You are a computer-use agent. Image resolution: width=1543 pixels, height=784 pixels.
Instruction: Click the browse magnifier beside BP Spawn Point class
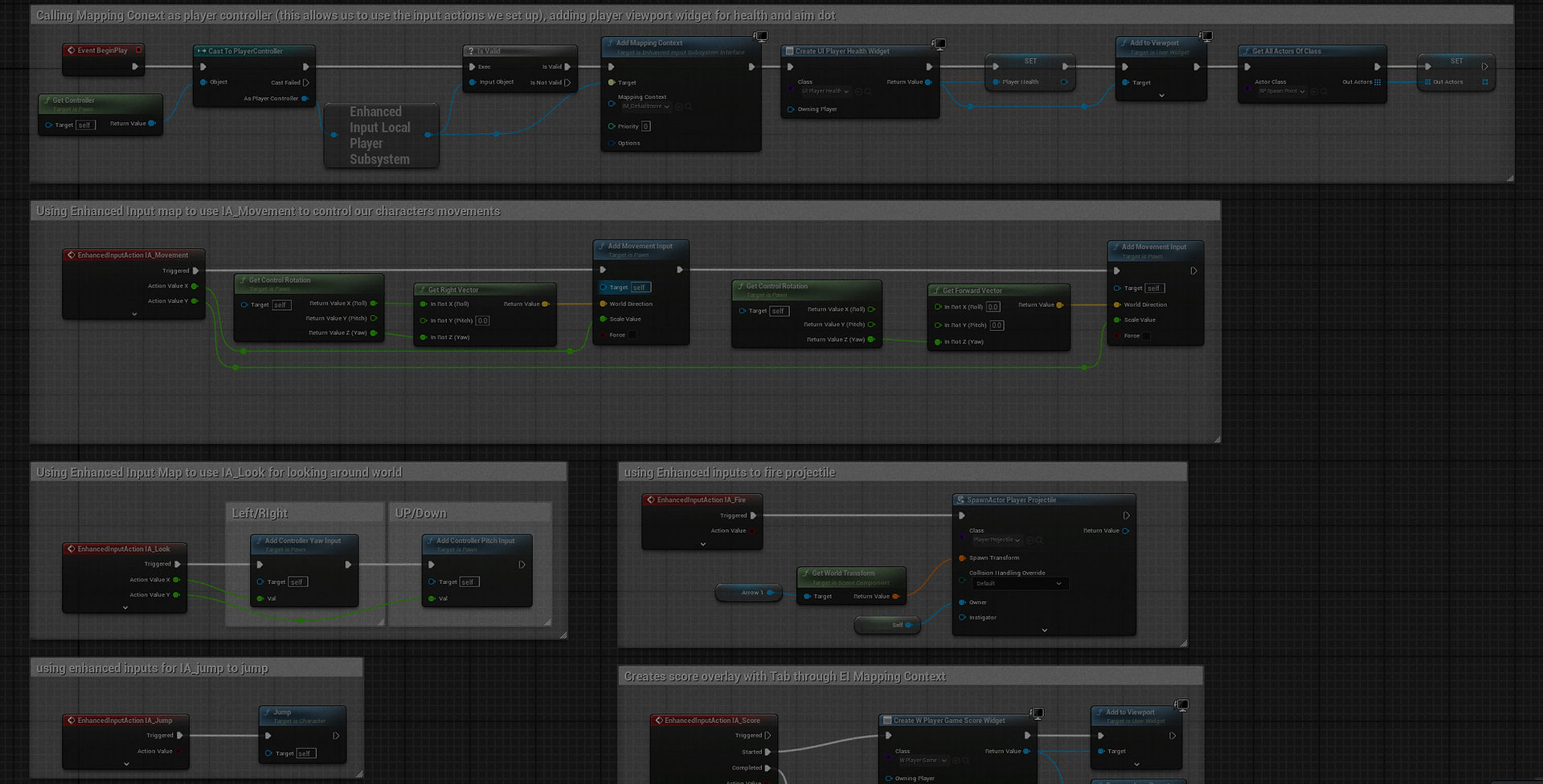click(1324, 92)
